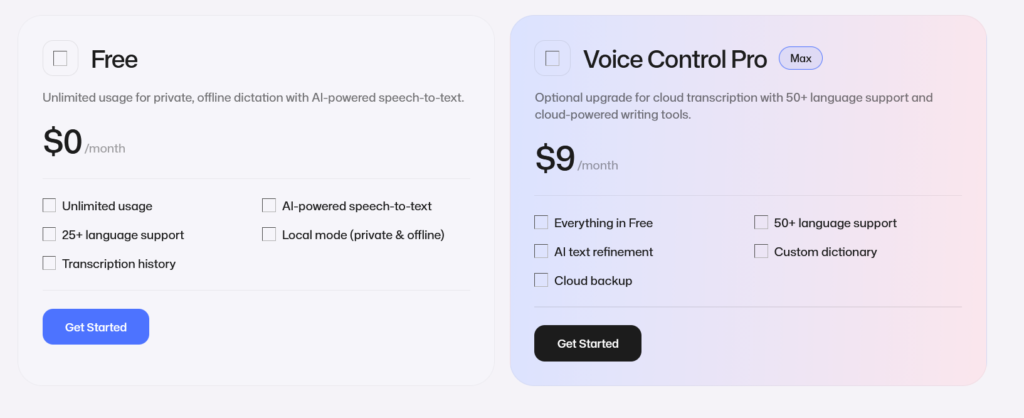The width and height of the screenshot is (1024, 418).
Task: Tick the 25+ language support checkbox
Action: (49, 234)
